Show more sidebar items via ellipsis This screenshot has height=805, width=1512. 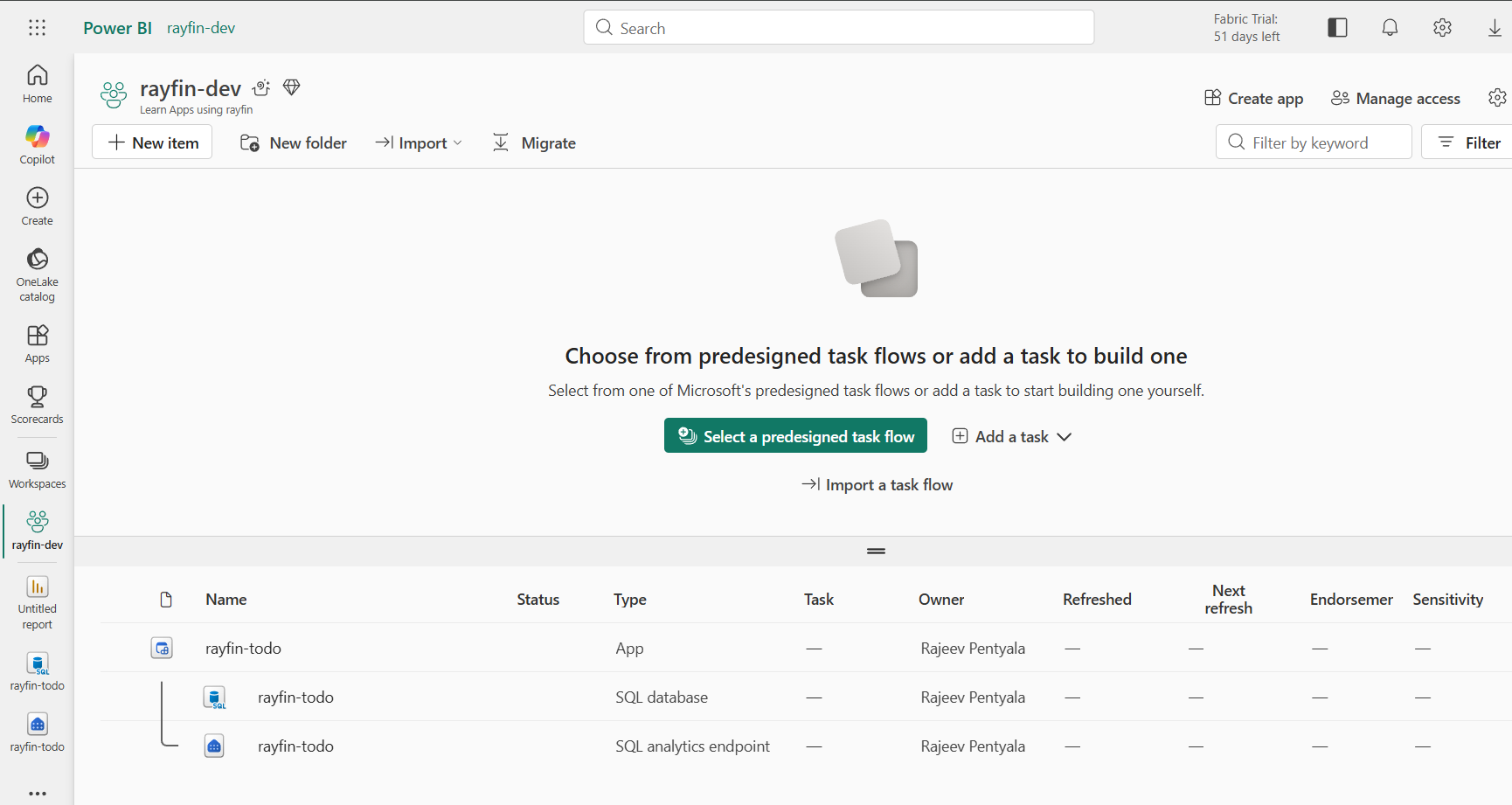[37, 794]
